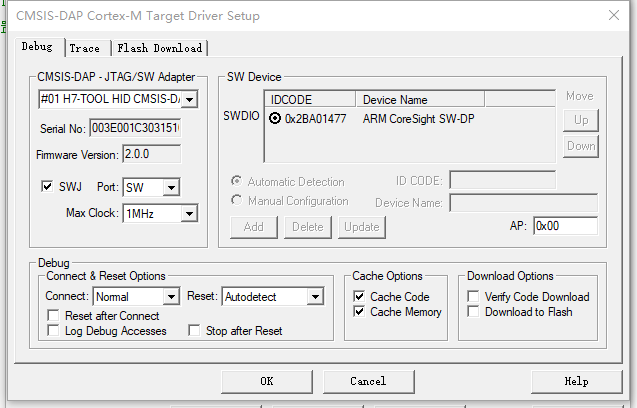Select ARM CoreSight SW-DP device entry
This screenshot has height=408, width=637.
pyautogui.click(x=418, y=119)
